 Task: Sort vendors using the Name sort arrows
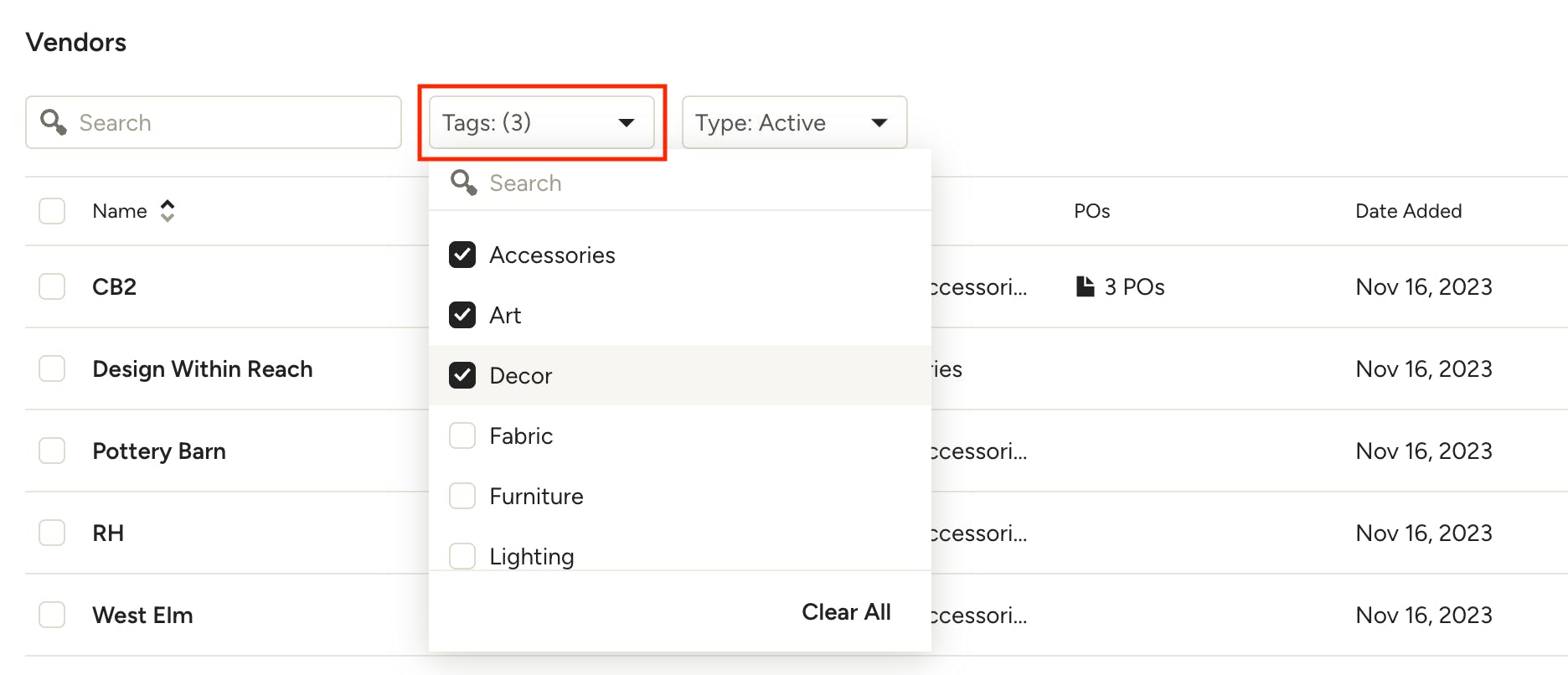tap(168, 210)
